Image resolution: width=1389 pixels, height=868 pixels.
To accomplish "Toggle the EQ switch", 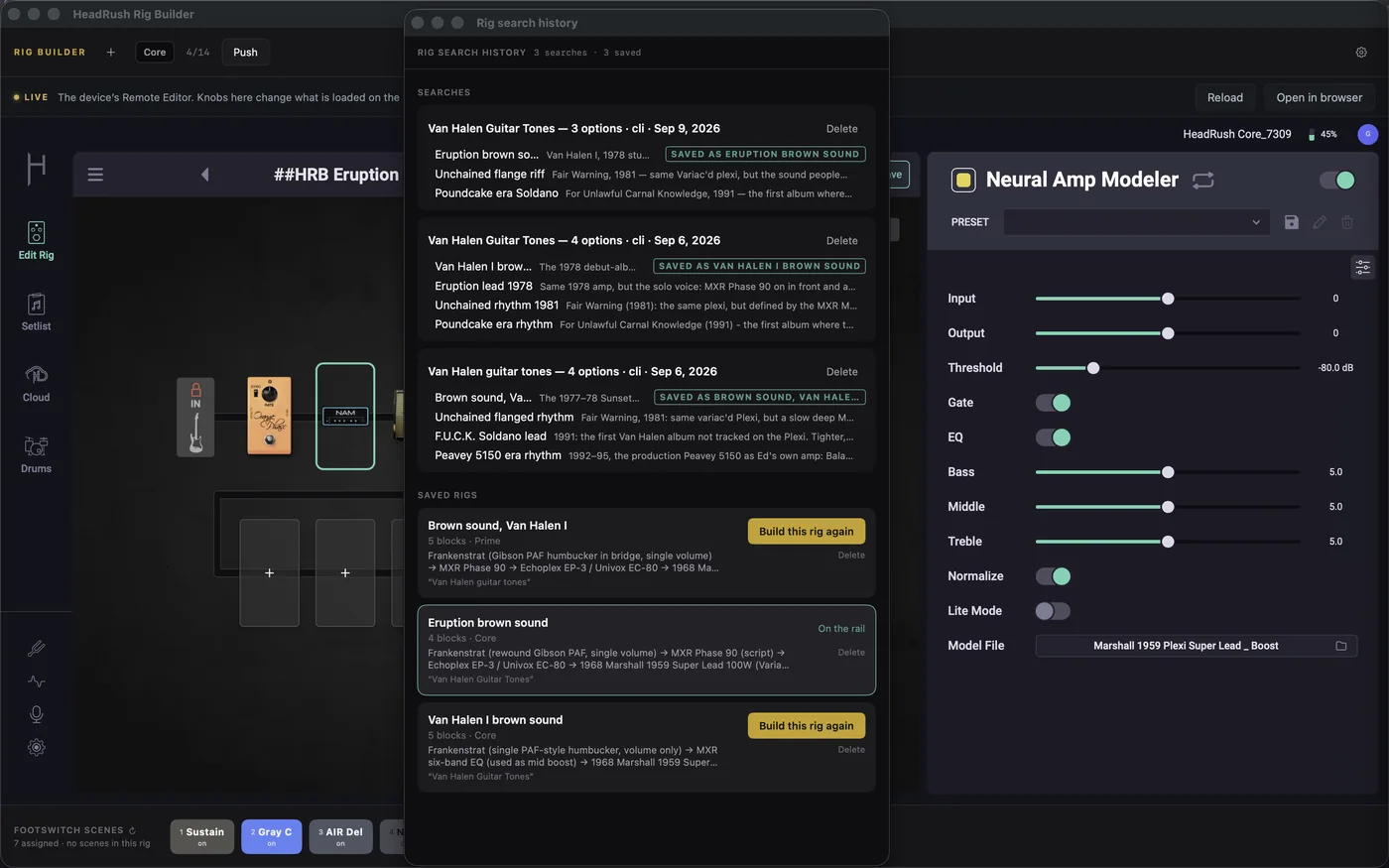I will click(x=1054, y=437).
